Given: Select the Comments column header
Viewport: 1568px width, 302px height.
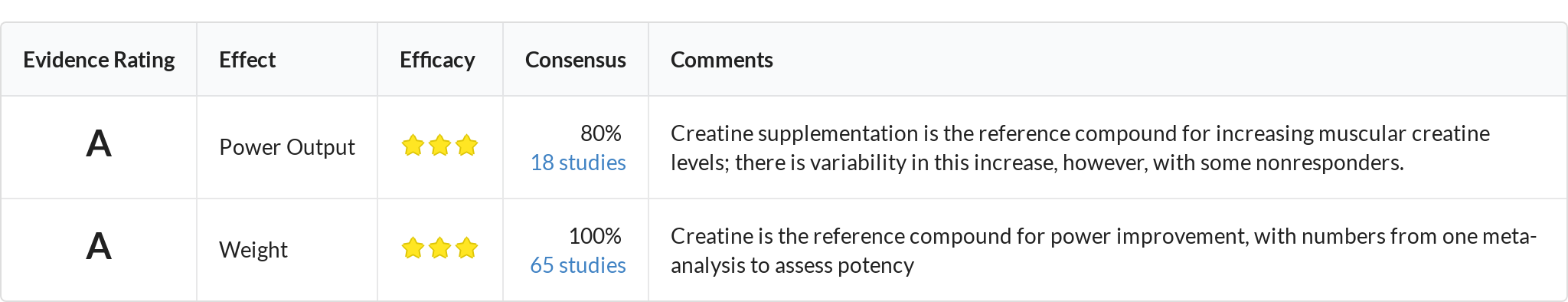Looking at the screenshot, I should [722, 60].
